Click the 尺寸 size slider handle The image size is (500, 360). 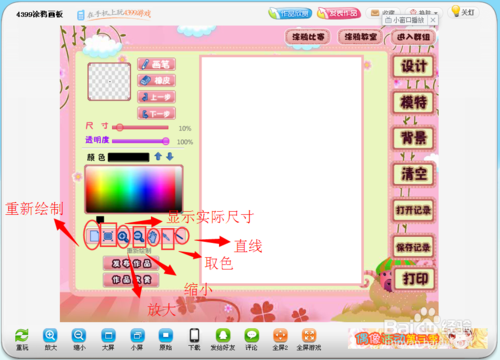click(120, 127)
